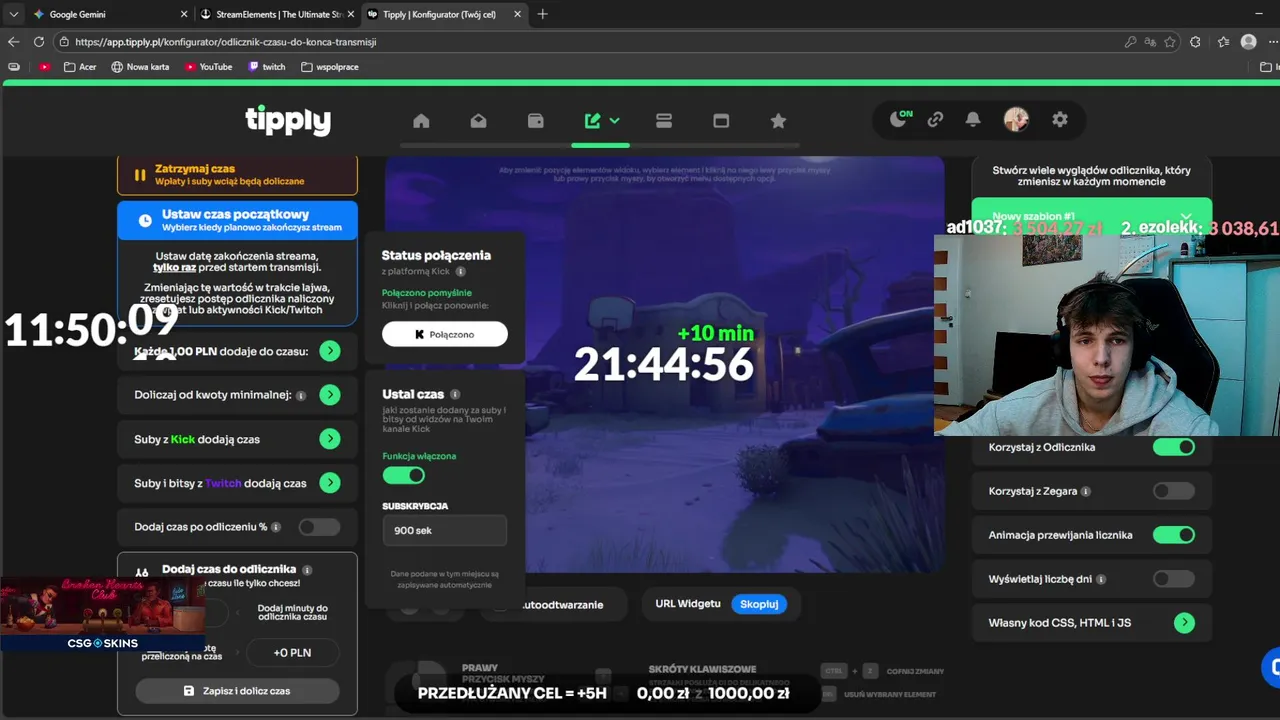Toggle Animacja przewijania licznika switch
The width and height of the screenshot is (1280, 720).
[x=1174, y=535]
